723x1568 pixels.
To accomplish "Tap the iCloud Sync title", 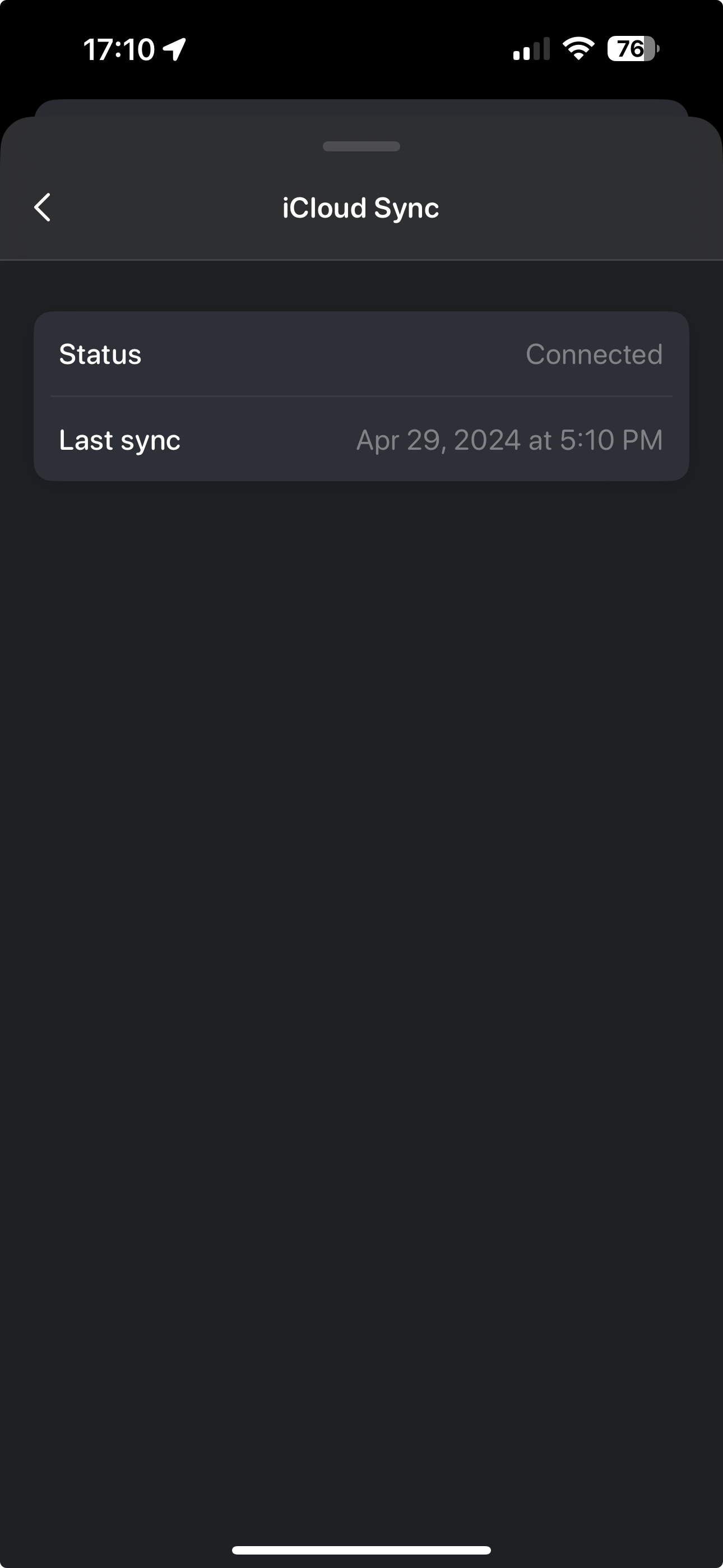I will 361,208.
